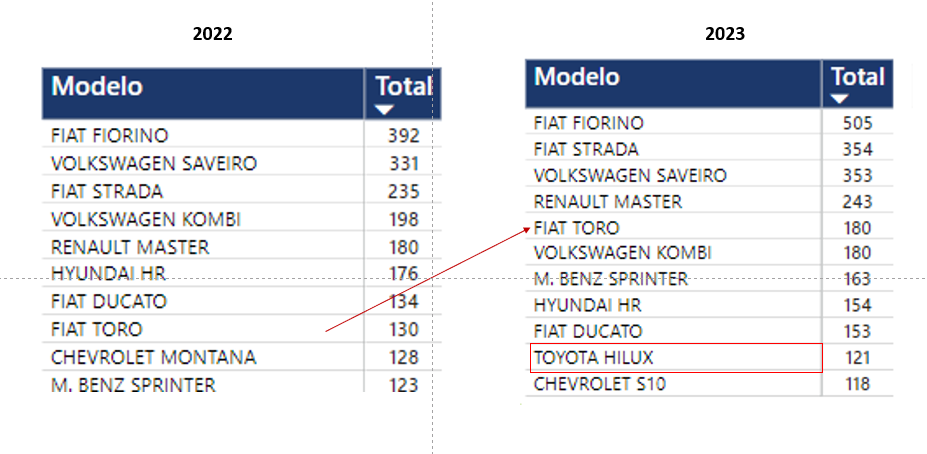927x454 pixels.
Task: Click the sort arrow under 2023 Total
Action: (840, 99)
